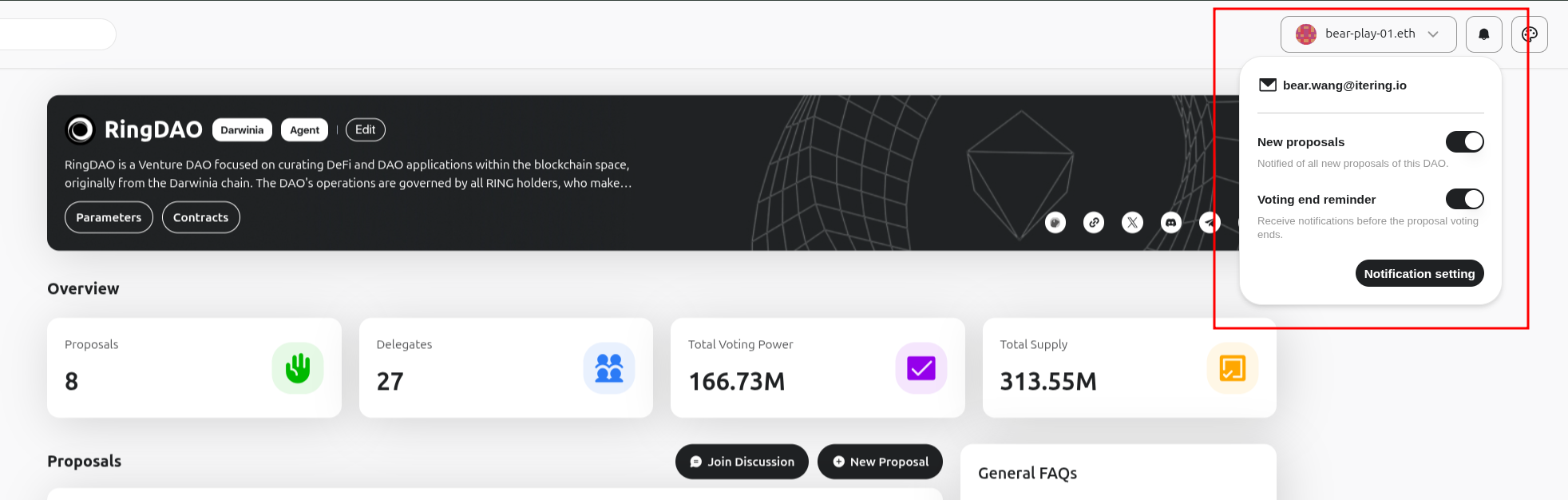Open the X (Twitter) icon
This screenshot has height=500, width=1568.
[x=1132, y=223]
